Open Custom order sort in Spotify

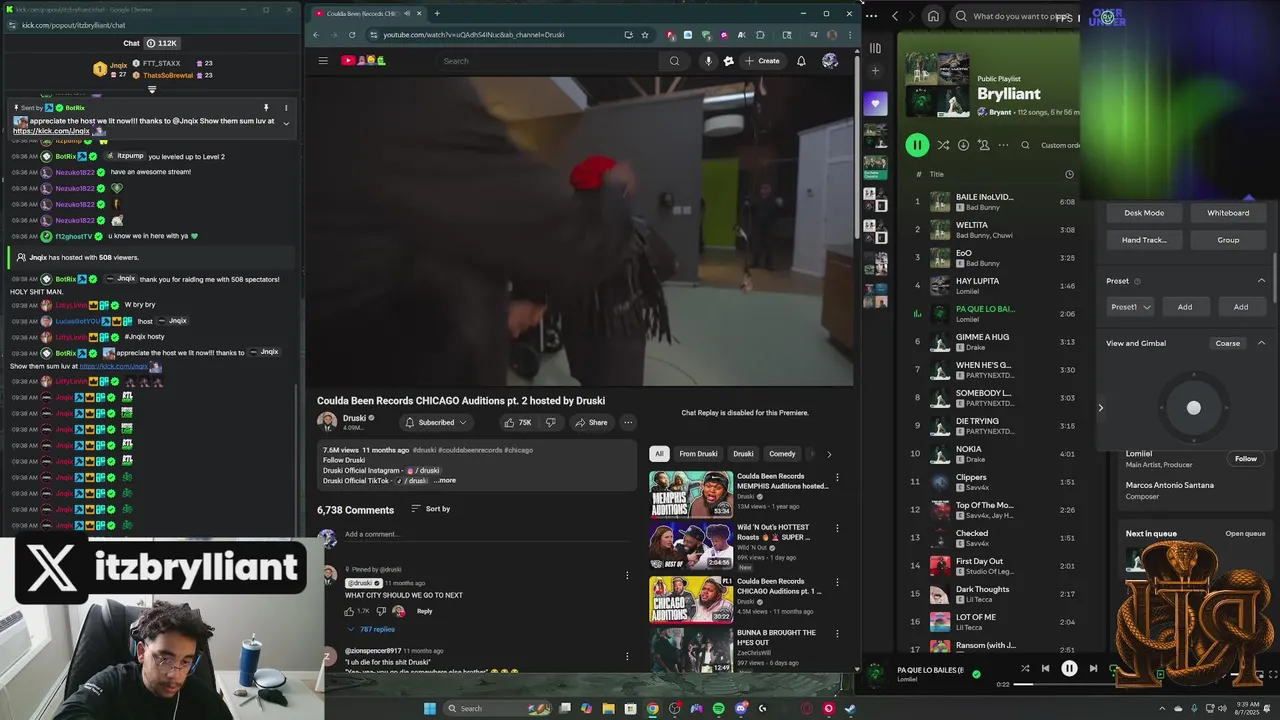pyautogui.click(x=1060, y=145)
